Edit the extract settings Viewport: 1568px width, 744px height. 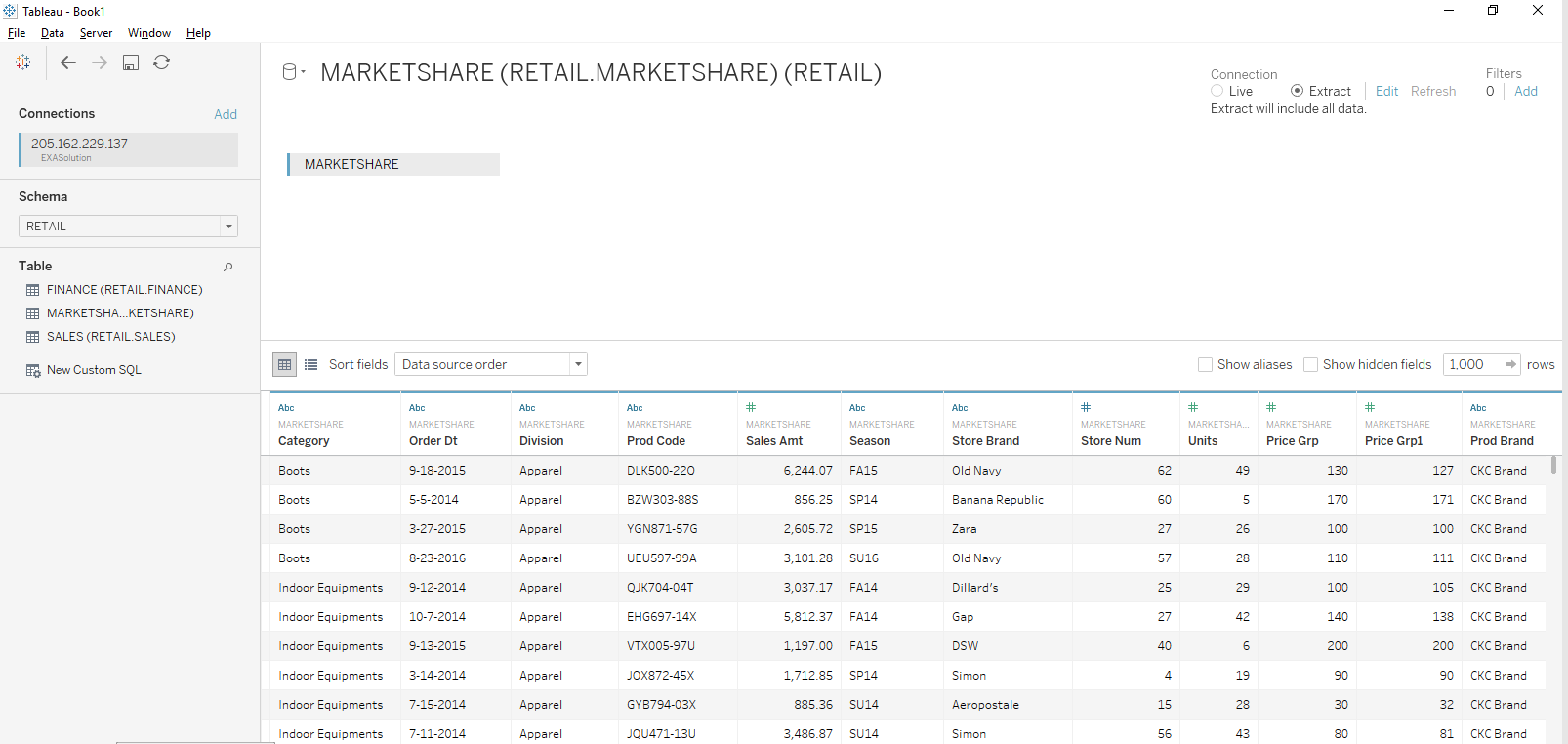[x=1386, y=91]
